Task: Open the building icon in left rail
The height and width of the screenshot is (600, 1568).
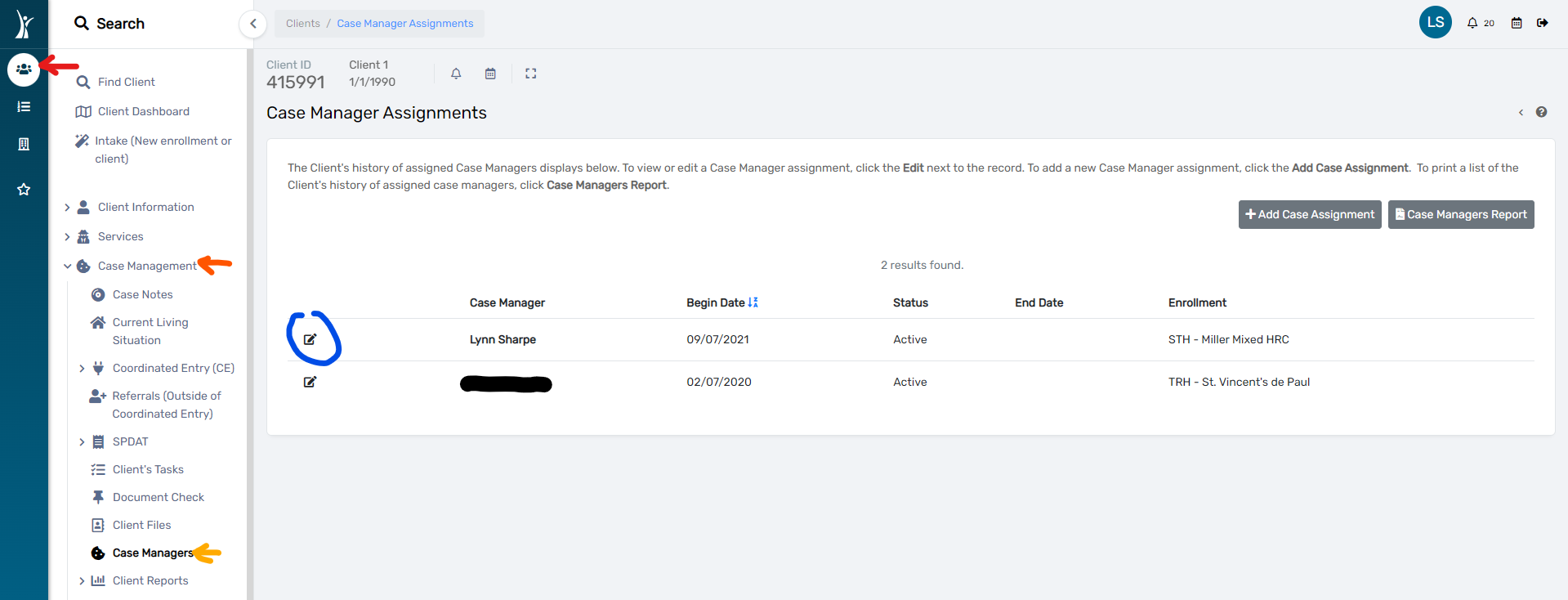Action: coord(24,144)
